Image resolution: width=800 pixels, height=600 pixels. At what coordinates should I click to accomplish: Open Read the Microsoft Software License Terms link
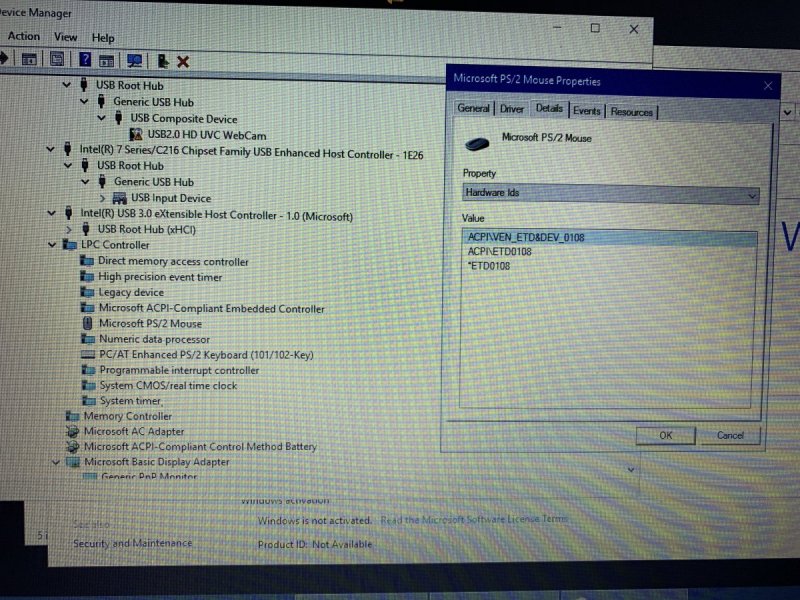(474, 519)
